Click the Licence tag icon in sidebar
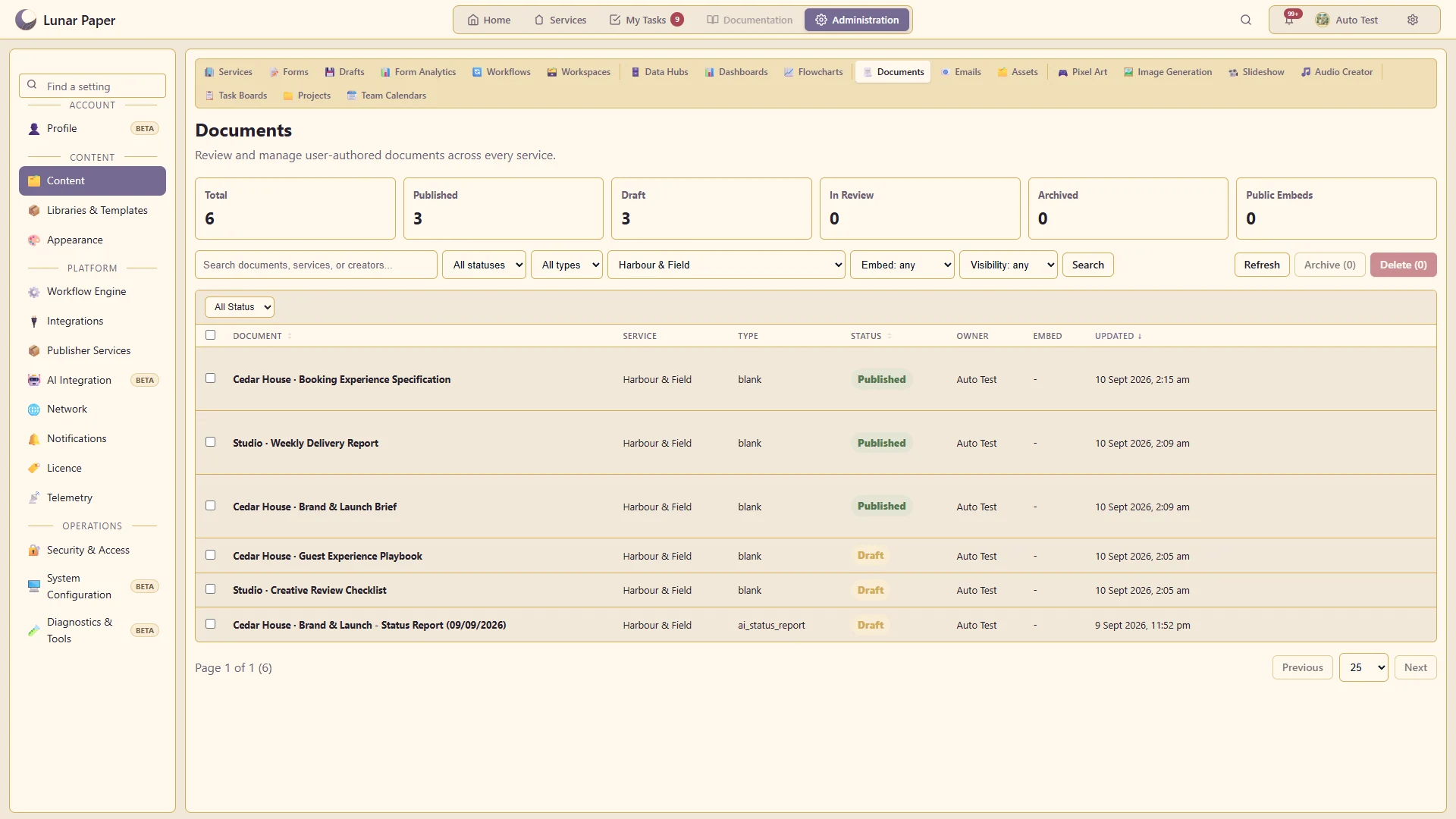The image size is (1456, 819). click(34, 469)
